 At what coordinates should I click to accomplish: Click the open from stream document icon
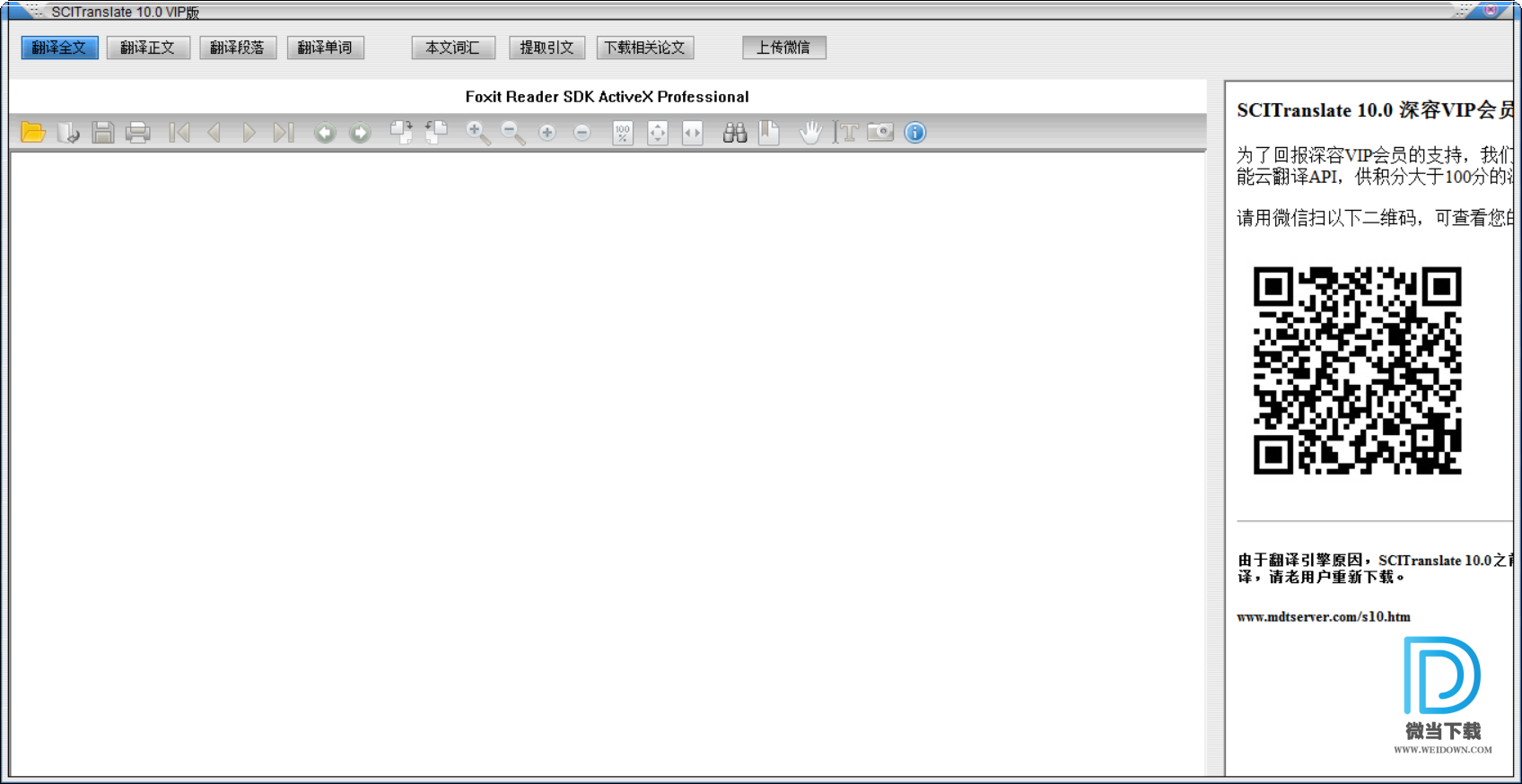(x=68, y=133)
